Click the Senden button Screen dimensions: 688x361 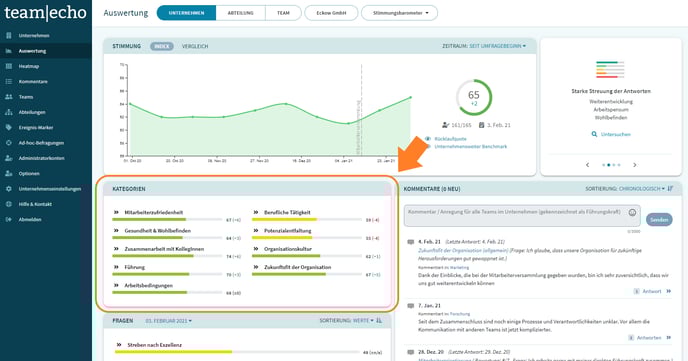coord(659,219)
